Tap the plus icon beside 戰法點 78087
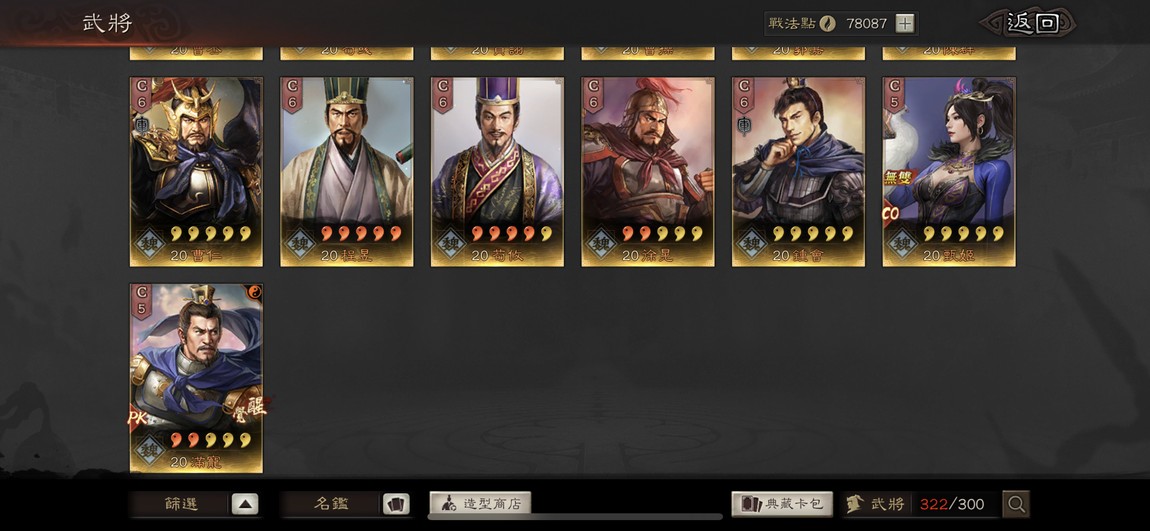Screen dimensions: 1150x531 coord(906,23)
